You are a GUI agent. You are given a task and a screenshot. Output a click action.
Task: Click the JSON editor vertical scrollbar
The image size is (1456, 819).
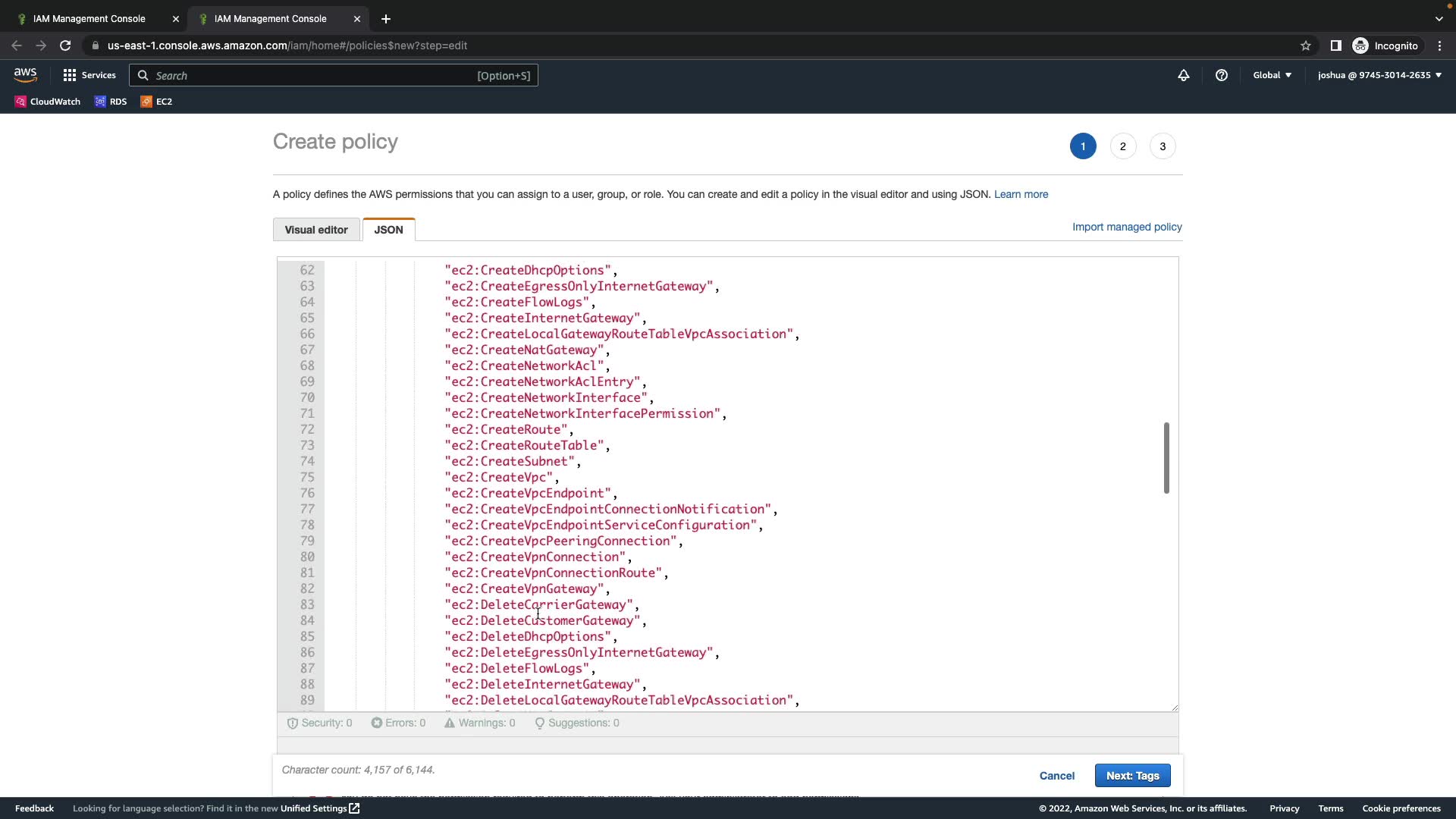point(1166,457)
